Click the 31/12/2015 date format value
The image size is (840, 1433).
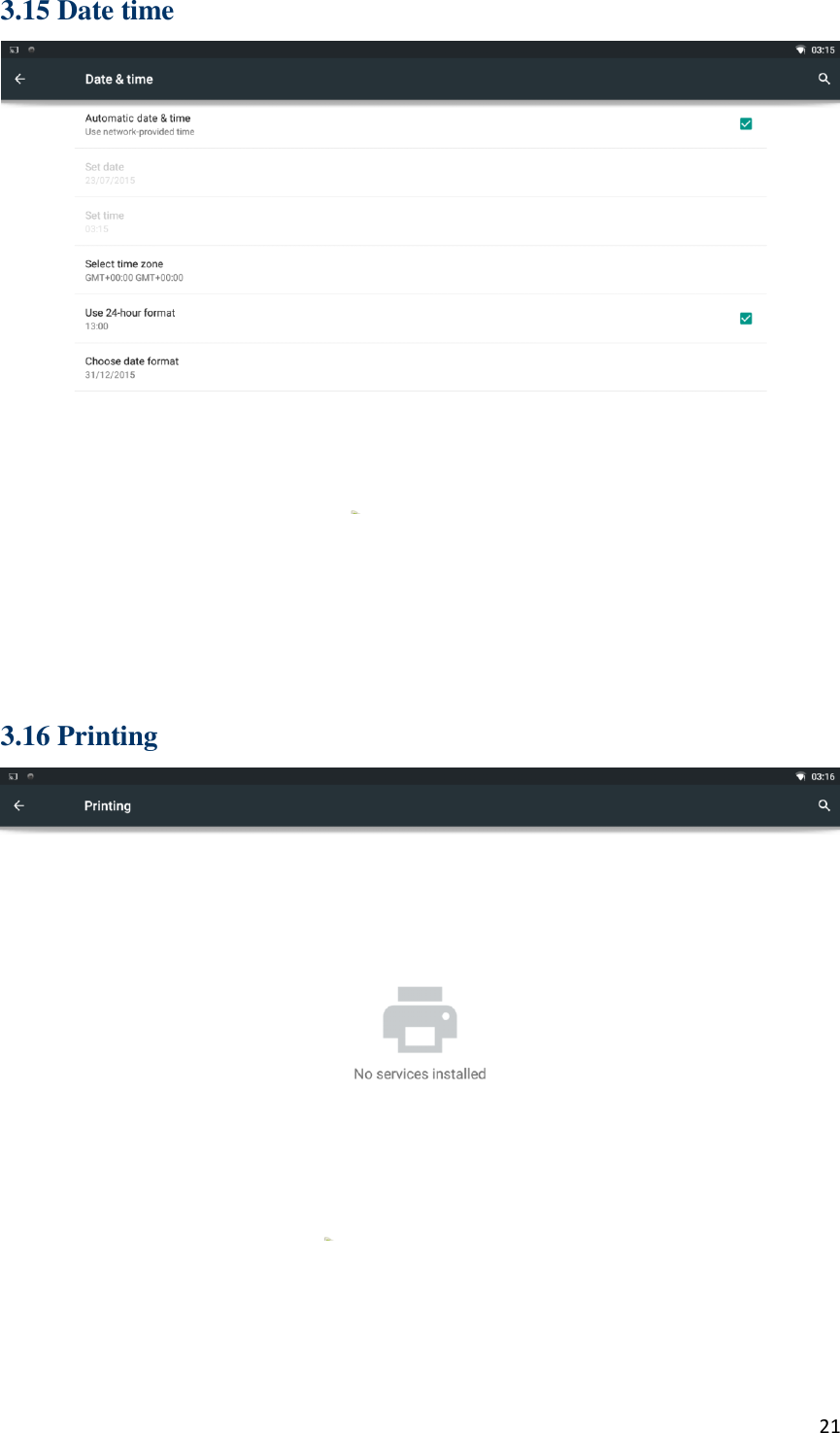pos(110,375)
